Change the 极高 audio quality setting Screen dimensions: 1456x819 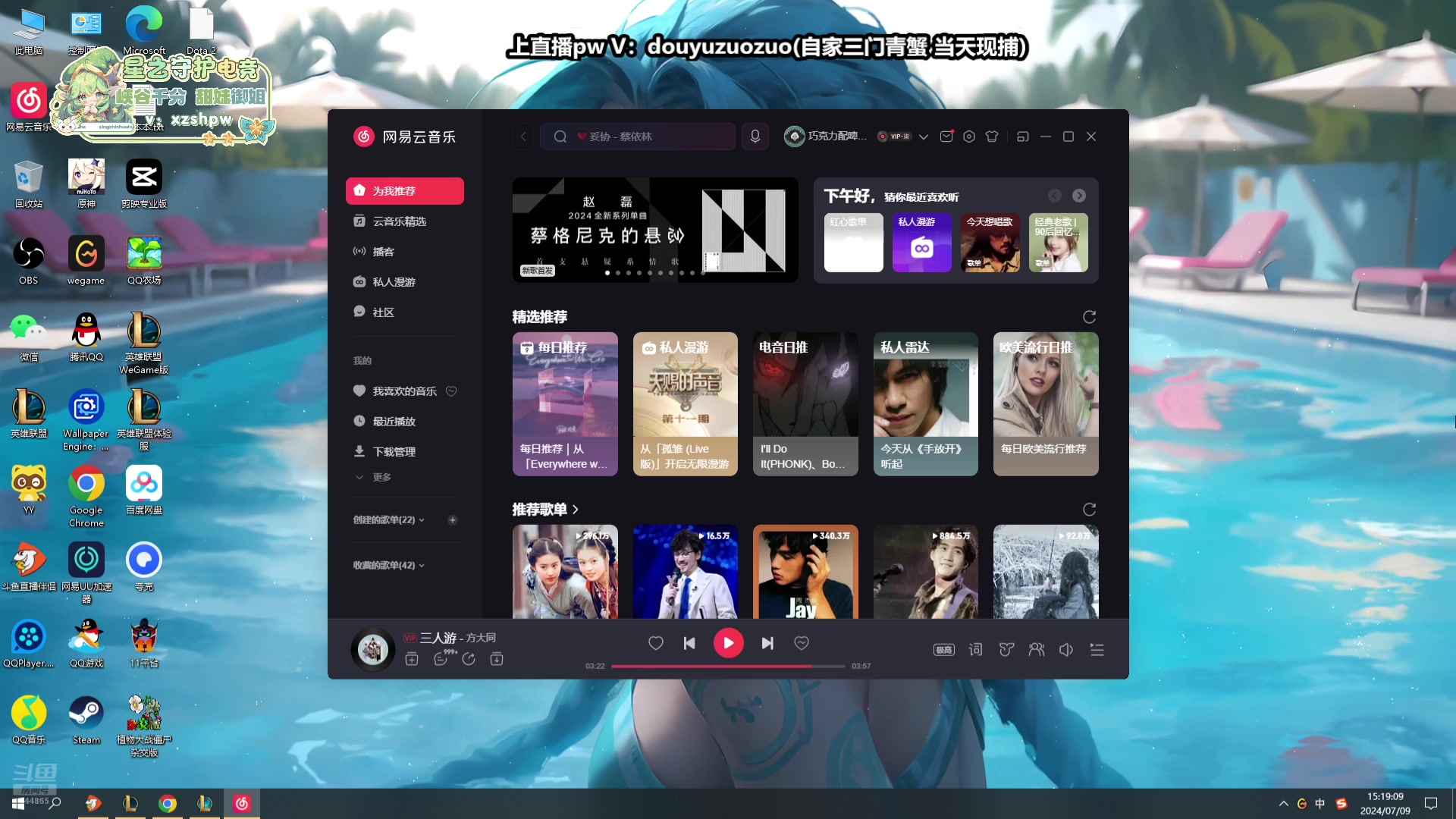click(x=944, y=650)
